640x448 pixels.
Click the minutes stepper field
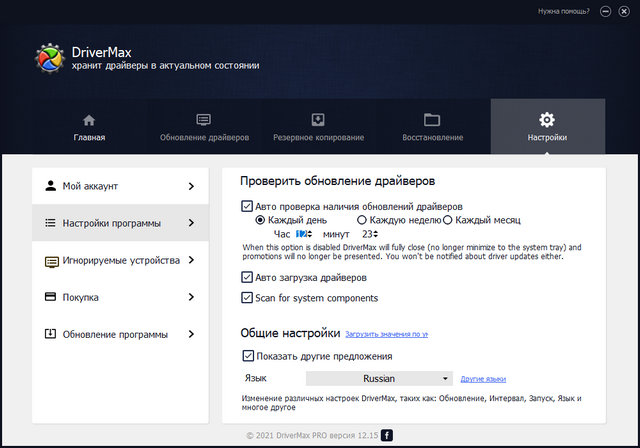(x=370, y=234)
